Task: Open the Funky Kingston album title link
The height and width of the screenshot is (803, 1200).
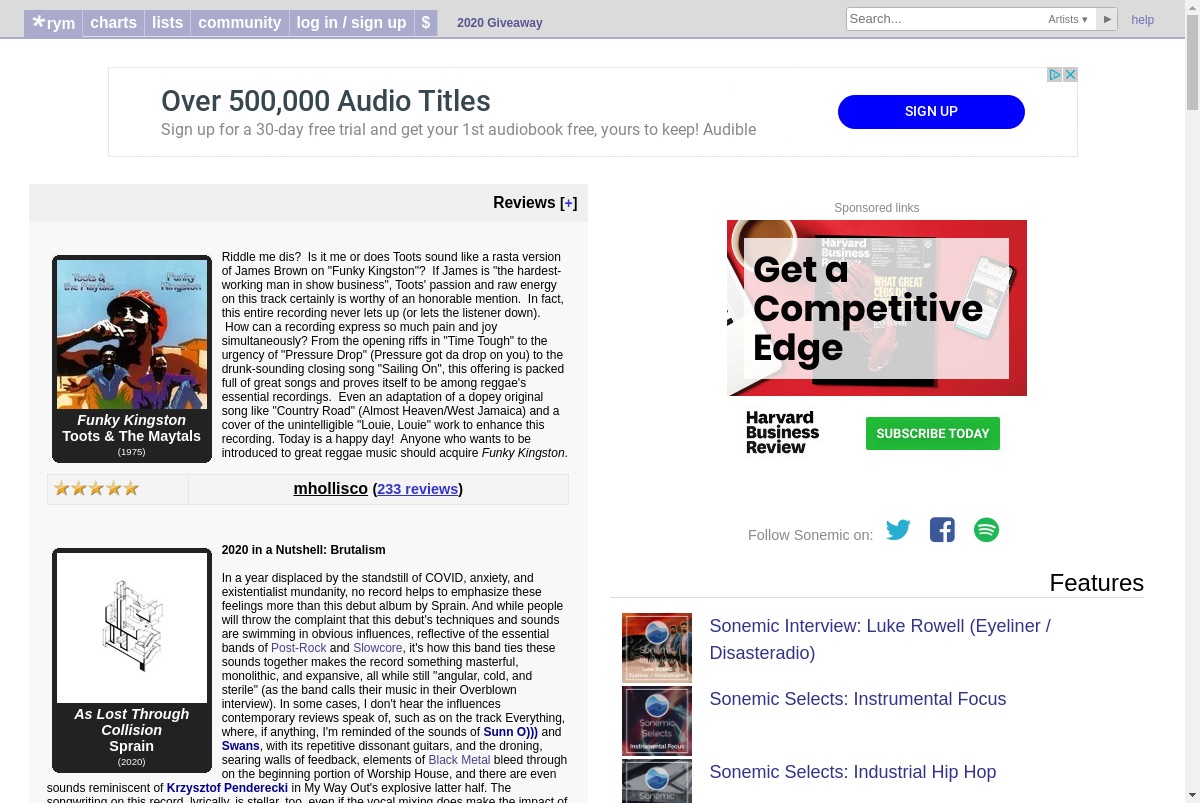Action: coord(132,420)
